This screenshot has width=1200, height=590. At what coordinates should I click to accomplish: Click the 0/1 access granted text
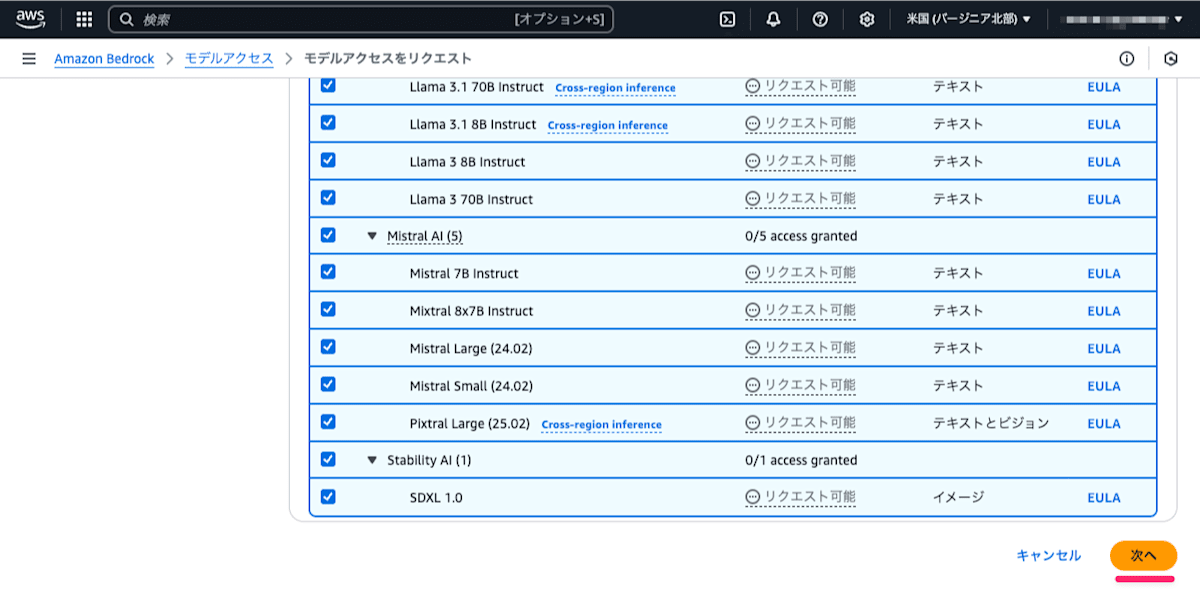pyautogui.click(x=801, y=460)
